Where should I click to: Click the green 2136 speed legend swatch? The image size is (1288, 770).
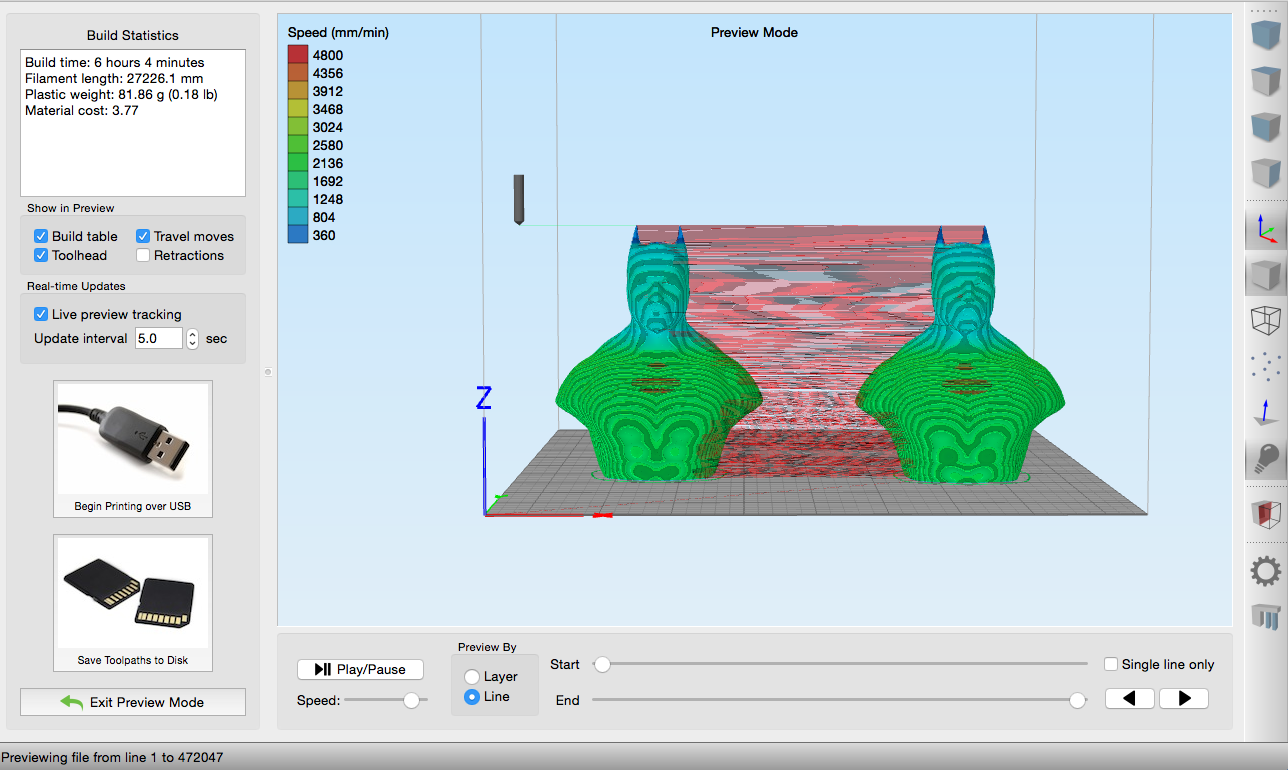point(298,163)
